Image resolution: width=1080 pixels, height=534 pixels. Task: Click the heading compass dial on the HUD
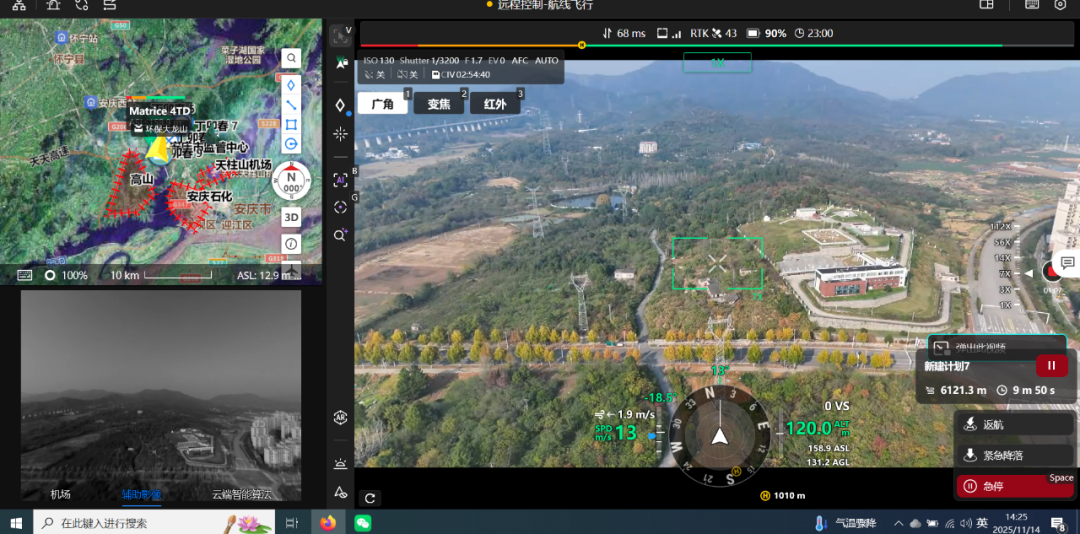tap(719, 436)
